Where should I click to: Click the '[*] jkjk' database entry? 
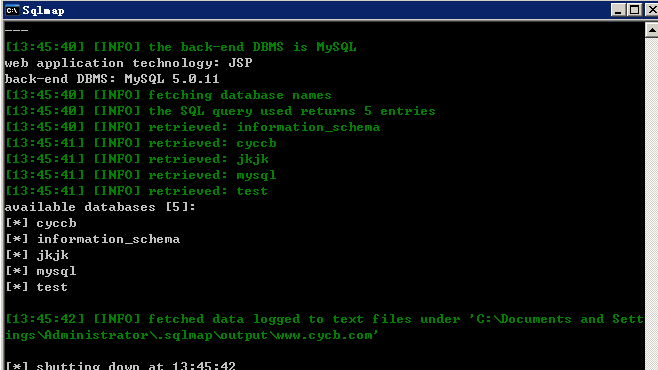37,255
